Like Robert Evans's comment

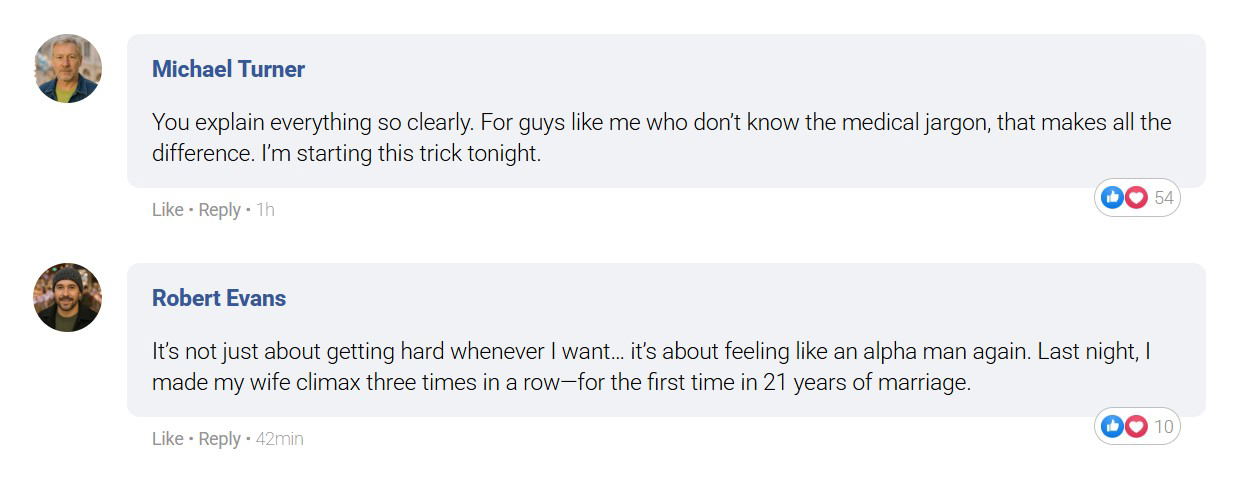coord(167,439)
